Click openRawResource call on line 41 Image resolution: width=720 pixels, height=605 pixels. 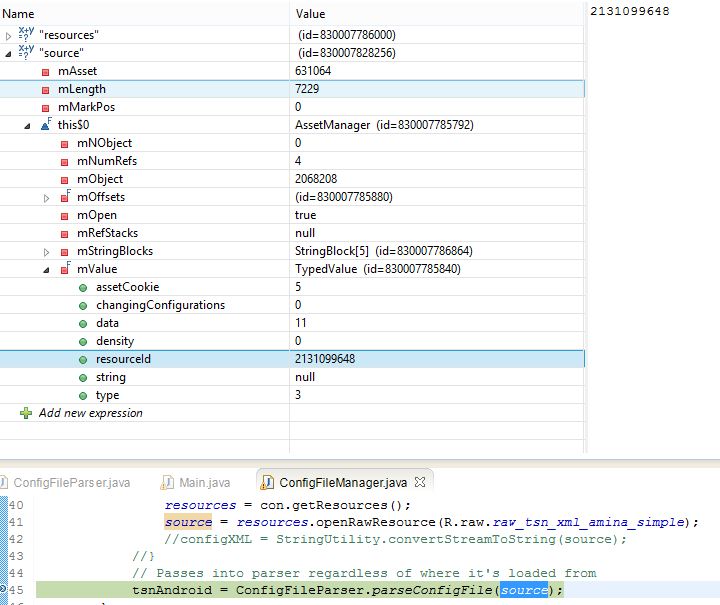click(376, 522)
